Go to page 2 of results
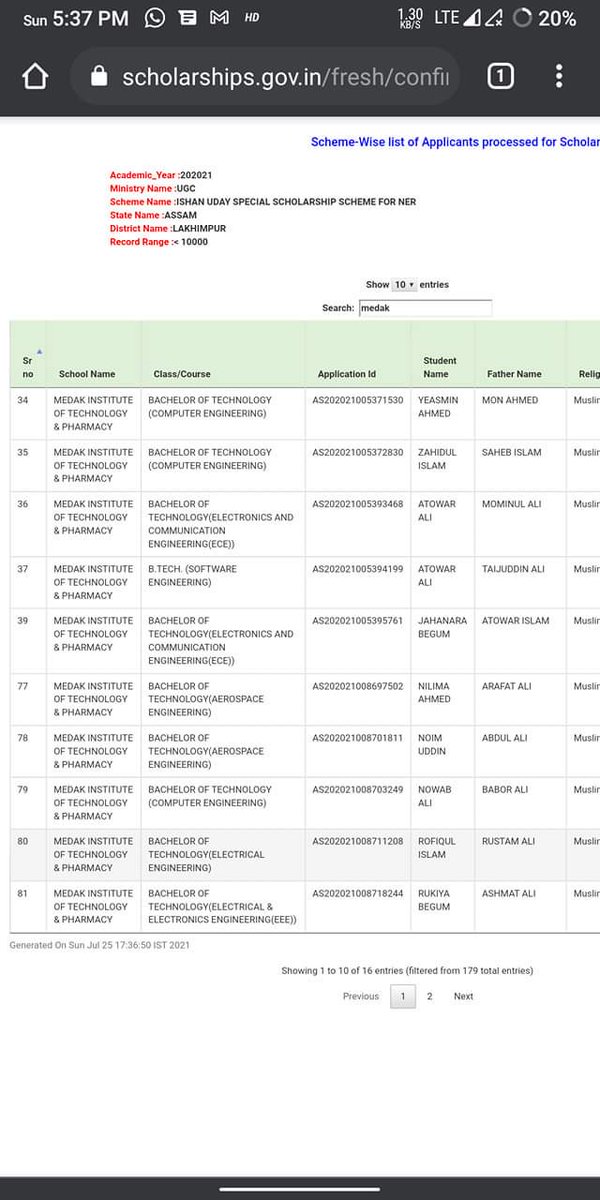This screenshot has height=1200, width=600. [430, 996]
